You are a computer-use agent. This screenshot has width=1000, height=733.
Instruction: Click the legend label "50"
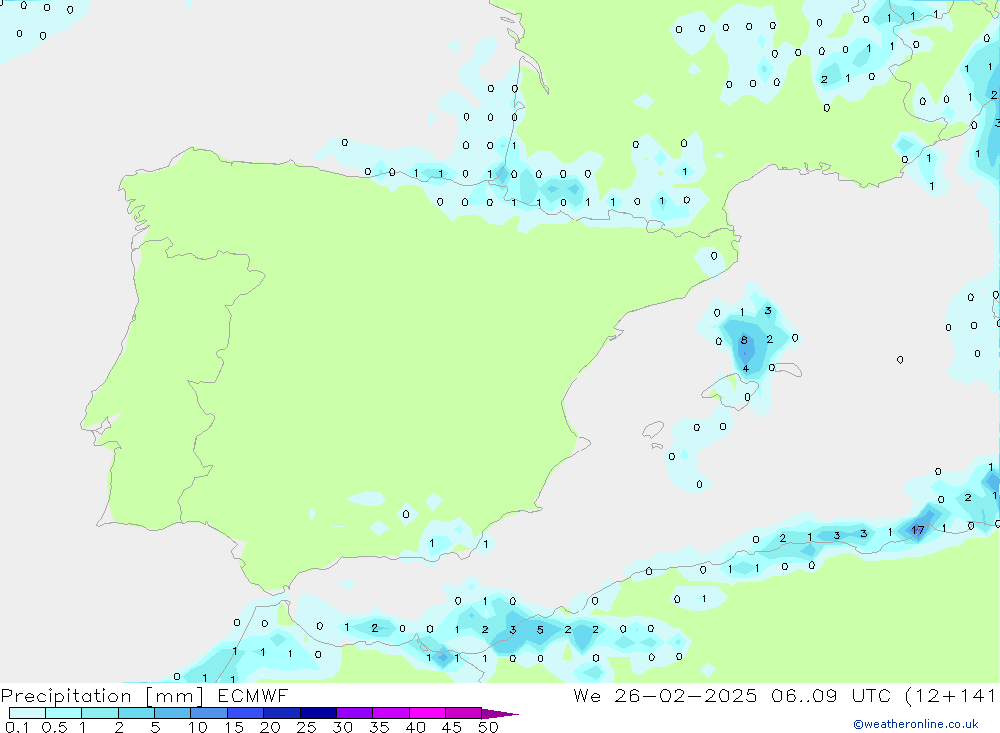click(x=489, y=727)
